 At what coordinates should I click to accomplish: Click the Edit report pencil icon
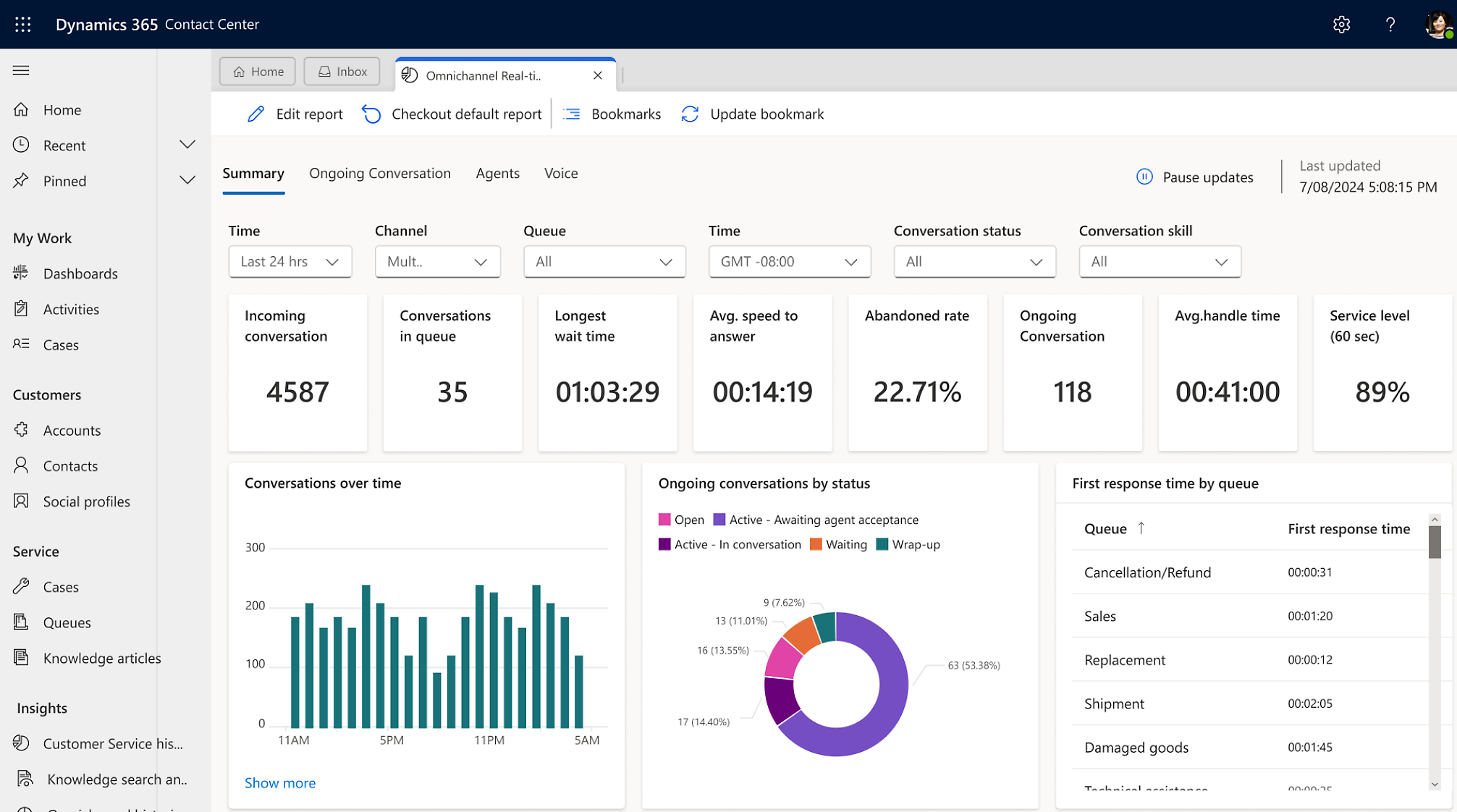click(x=256, y=114)
